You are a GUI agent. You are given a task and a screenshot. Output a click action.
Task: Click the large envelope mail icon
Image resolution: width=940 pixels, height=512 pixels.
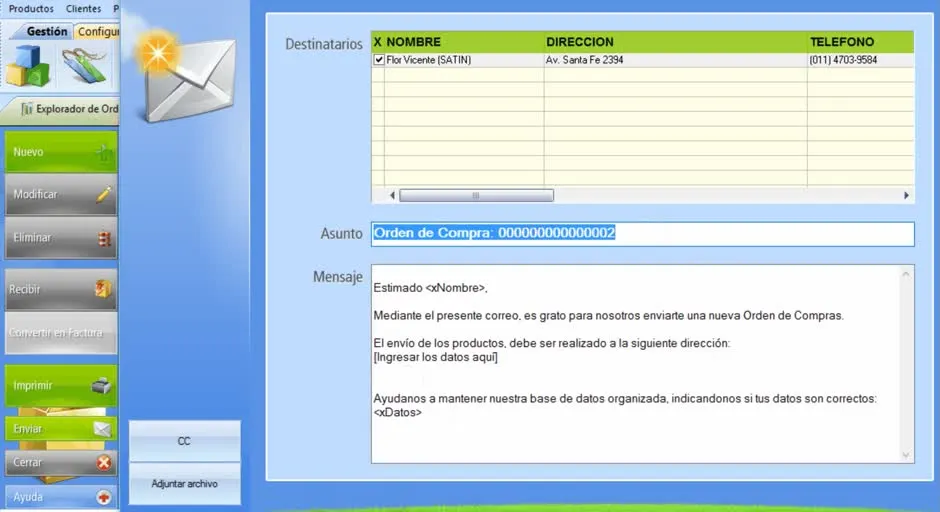pyautogui.click(x=186, y=75)
